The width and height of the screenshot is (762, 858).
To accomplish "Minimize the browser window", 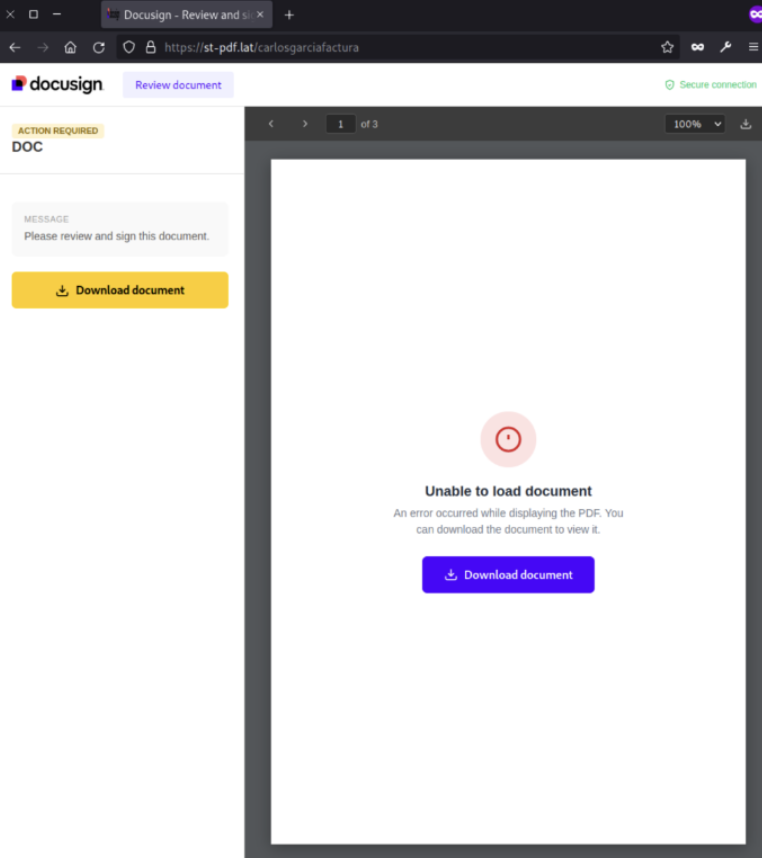I will (x=57, y=14).
